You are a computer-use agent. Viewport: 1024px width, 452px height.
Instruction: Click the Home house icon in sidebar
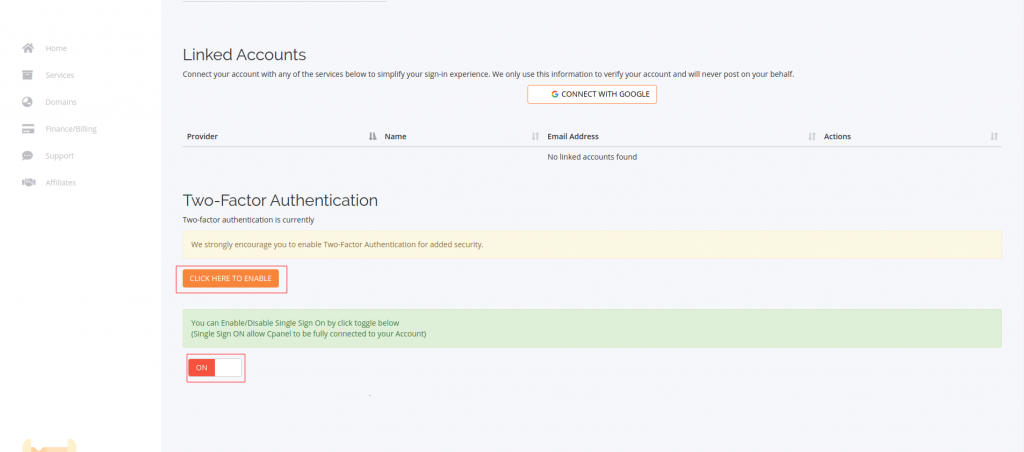28,48
